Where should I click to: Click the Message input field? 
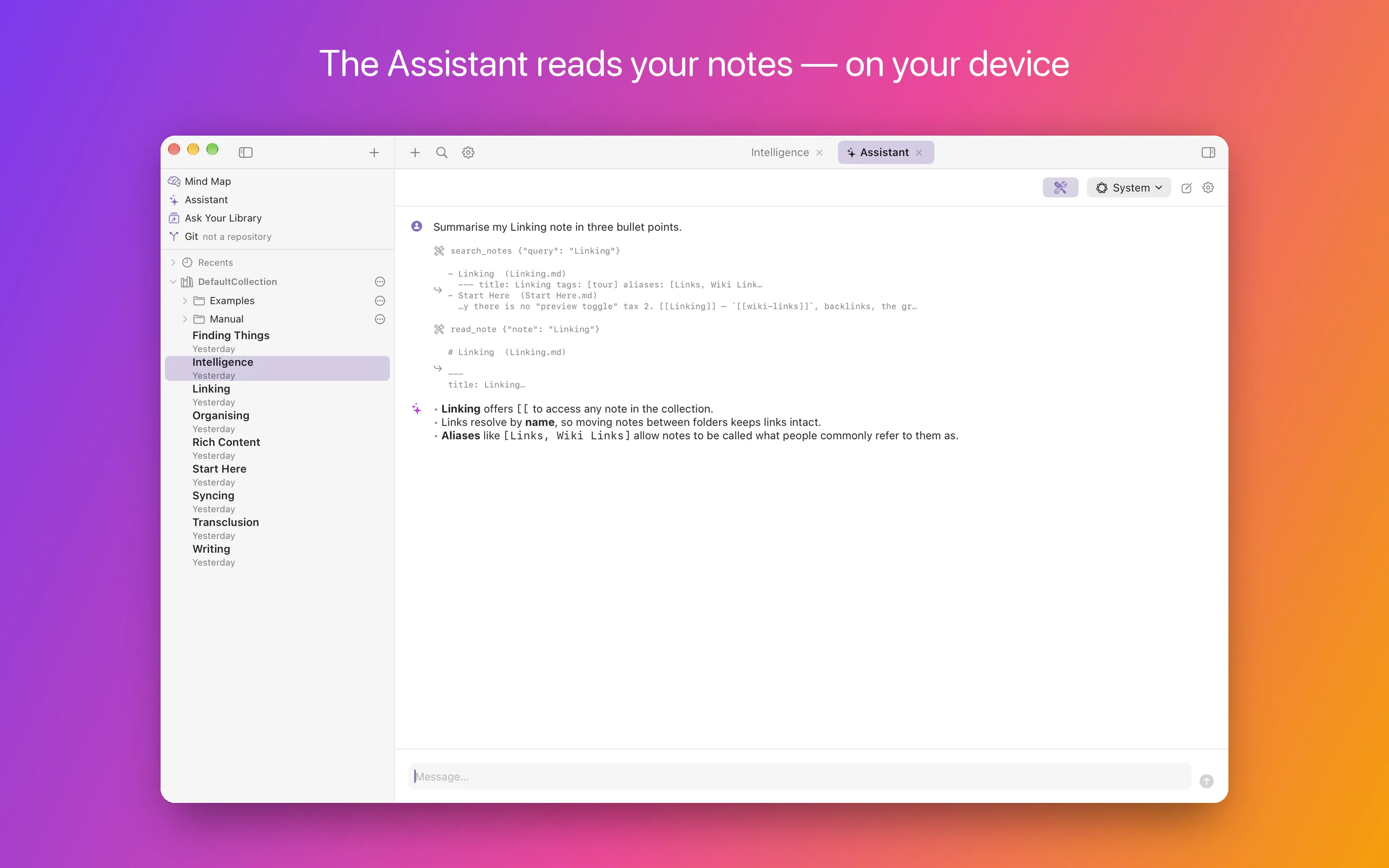pyautogui.click(x=800, y=776)
